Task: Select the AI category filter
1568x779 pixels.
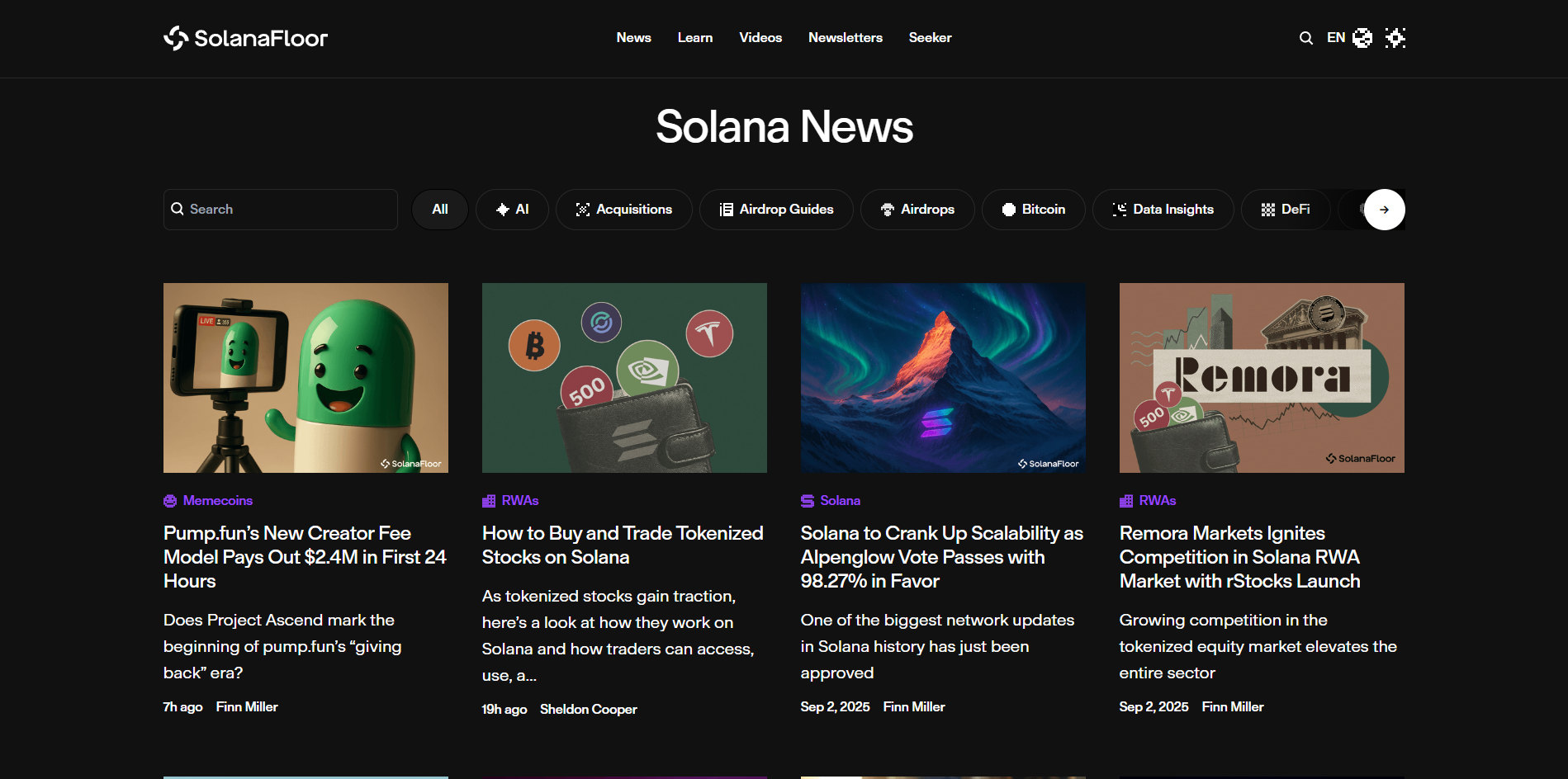Action: (512, 210)
